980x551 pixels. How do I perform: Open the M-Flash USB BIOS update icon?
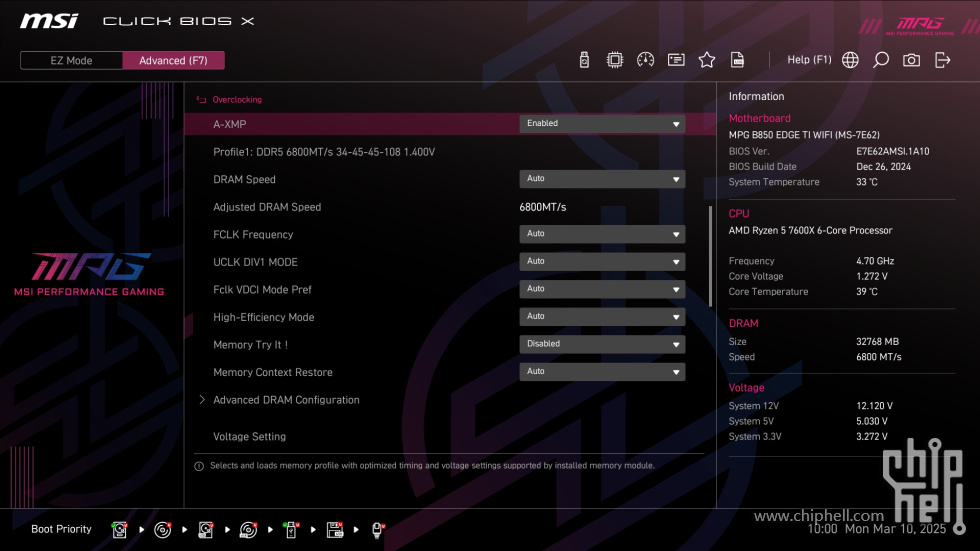584,60
